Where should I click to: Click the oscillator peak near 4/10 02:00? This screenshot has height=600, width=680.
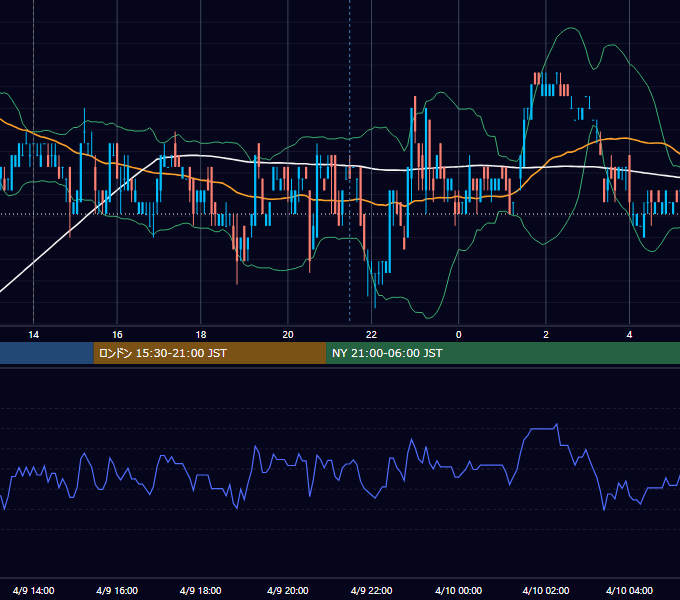(557, 425)
